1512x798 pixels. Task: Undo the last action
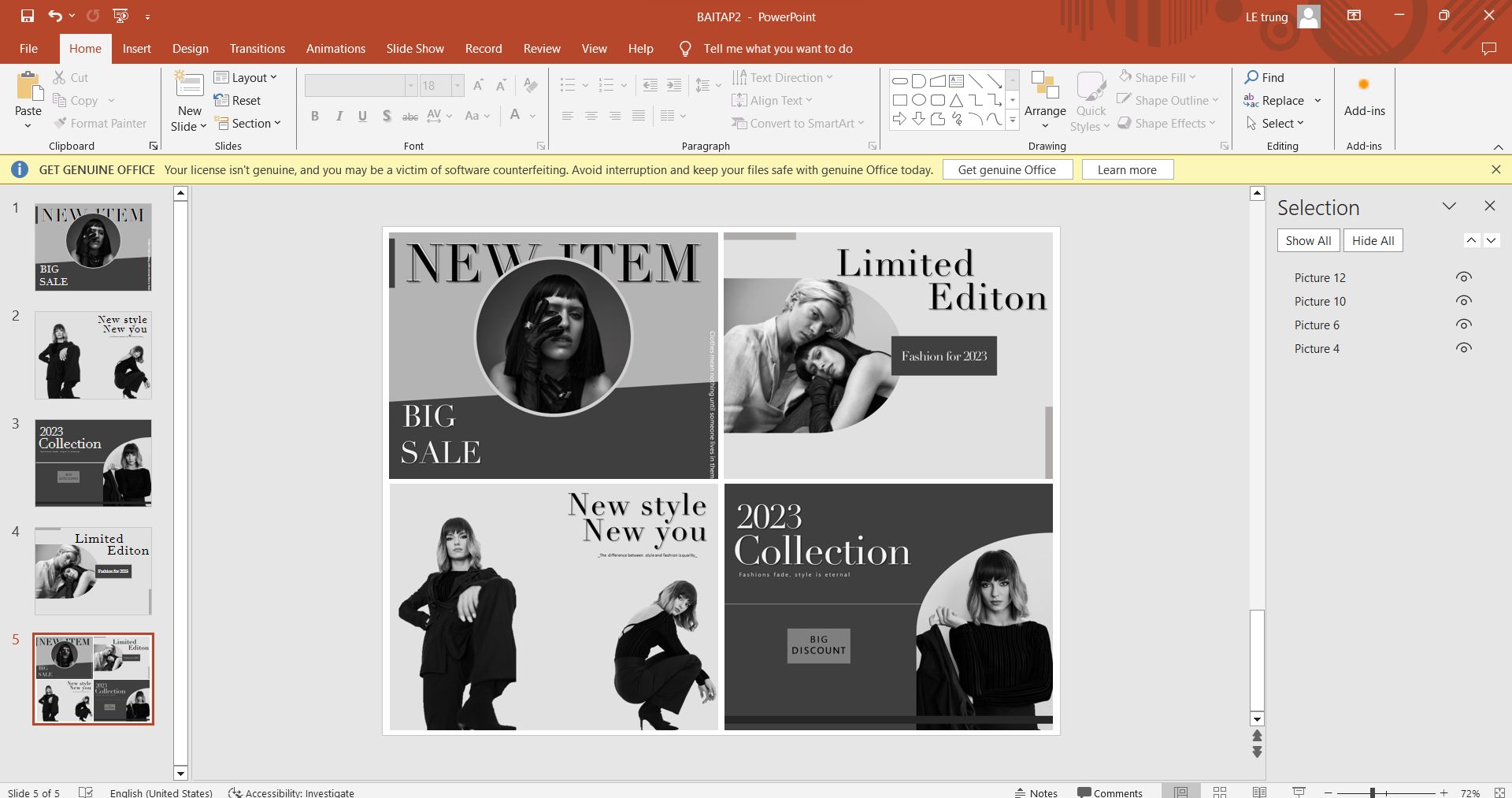54,16
